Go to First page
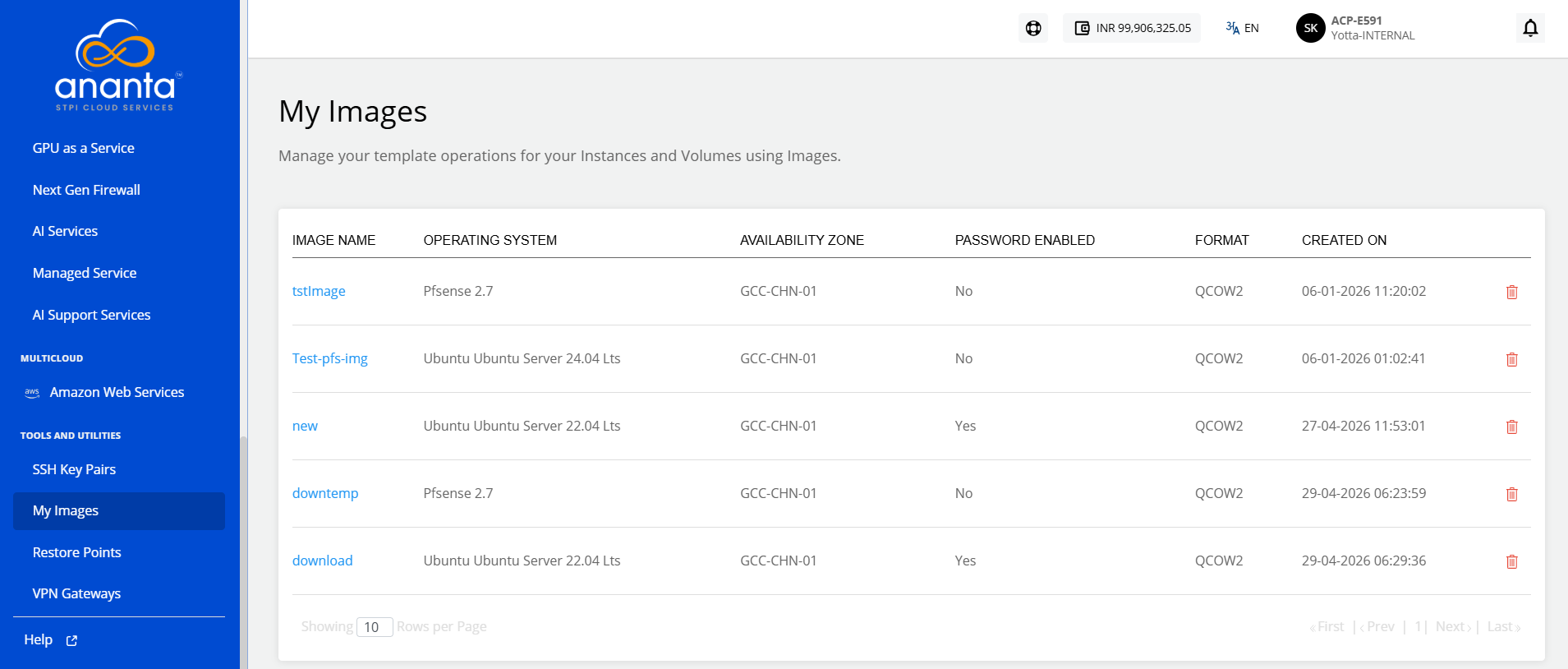The width and height of the screenshot is (1568, 669). [1327, 626]
